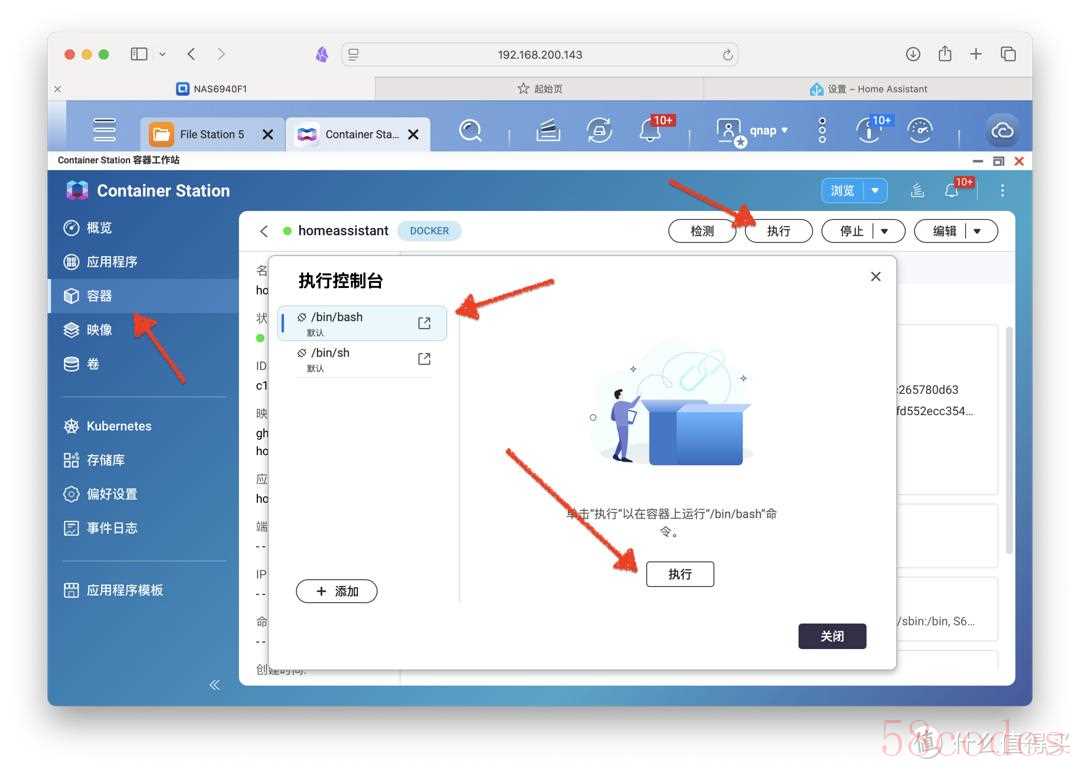Viewport: 1080px width, 769px height.
Task: Open QTS event notifications bell
Action: pos(651,130)
